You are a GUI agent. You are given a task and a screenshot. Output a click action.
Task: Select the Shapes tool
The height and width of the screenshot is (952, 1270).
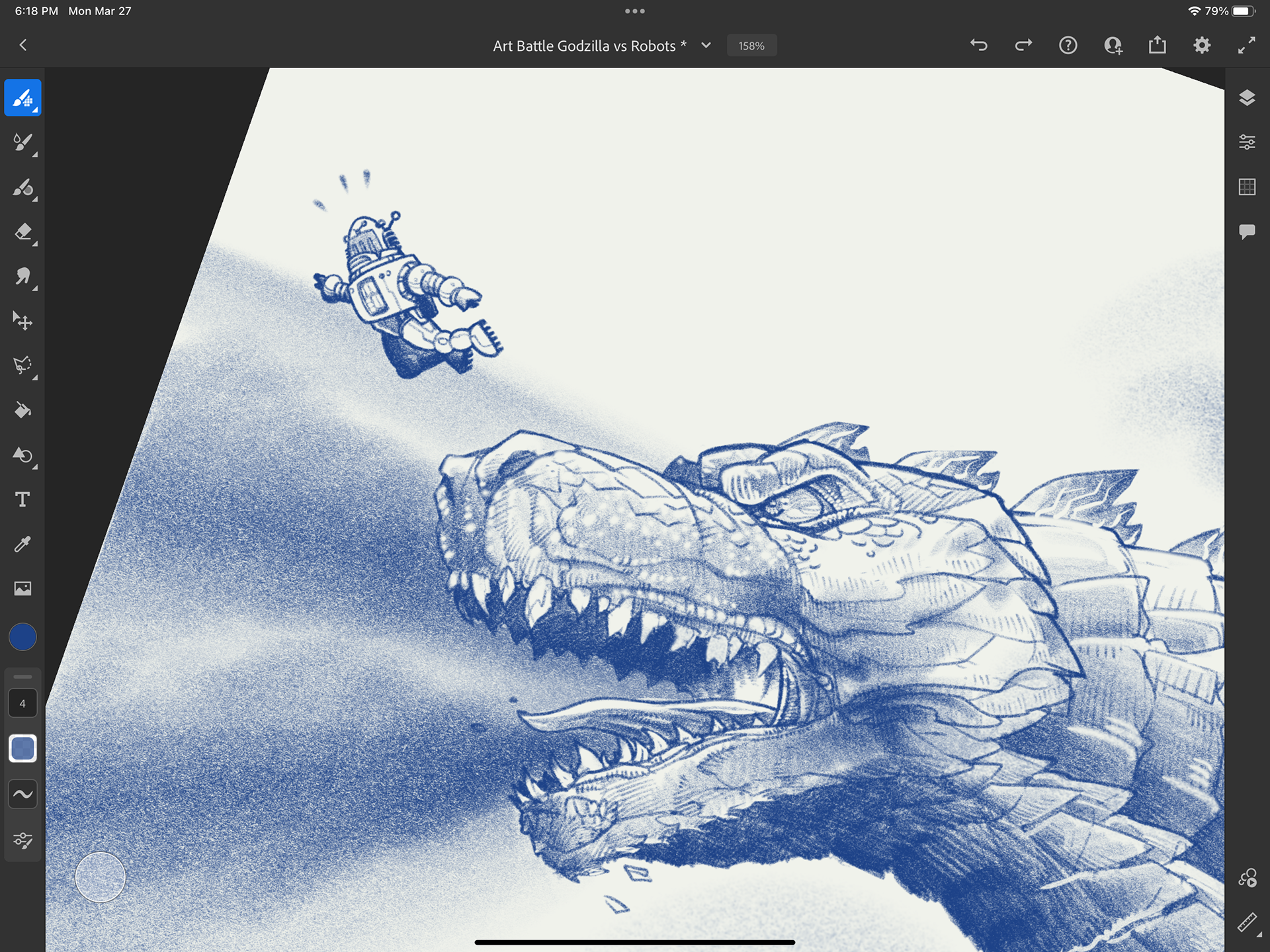click(22, 455)
